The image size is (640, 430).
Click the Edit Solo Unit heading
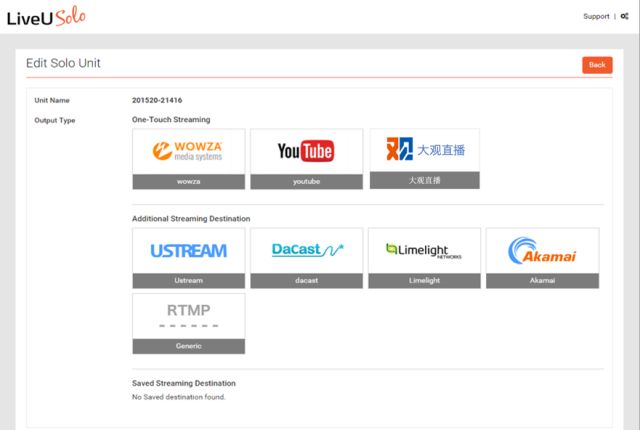pos(63,63)
